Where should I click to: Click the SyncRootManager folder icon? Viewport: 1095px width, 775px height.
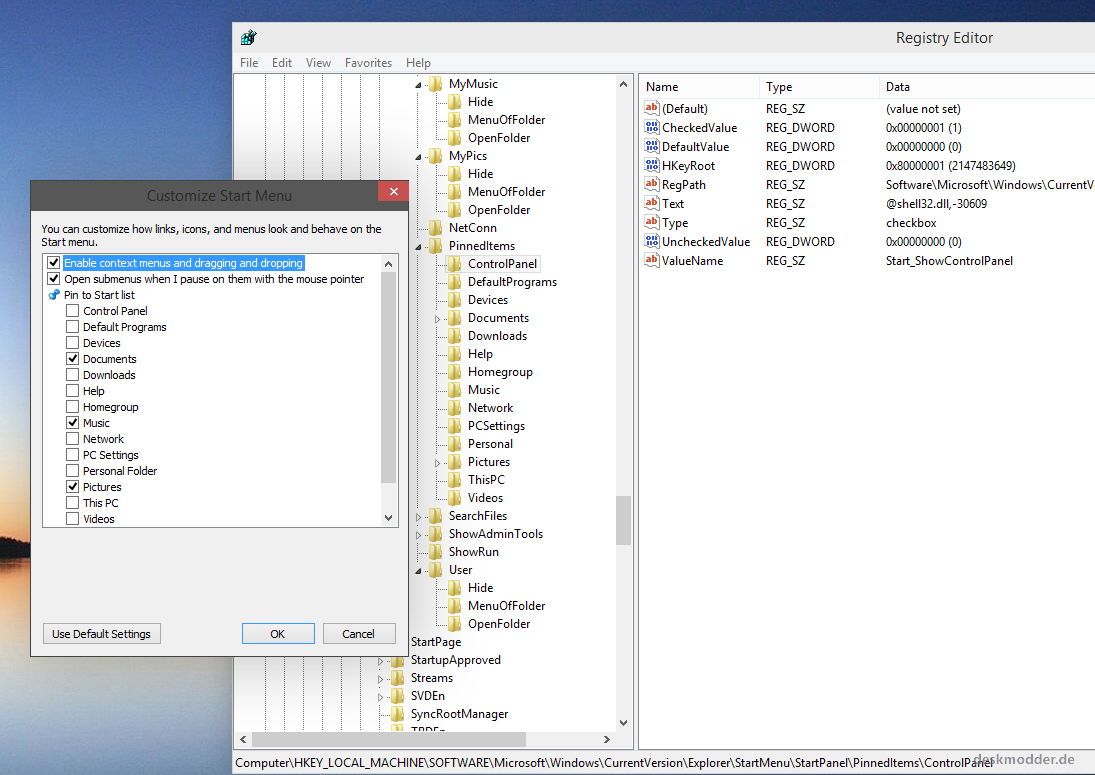(x=397, y=714)
